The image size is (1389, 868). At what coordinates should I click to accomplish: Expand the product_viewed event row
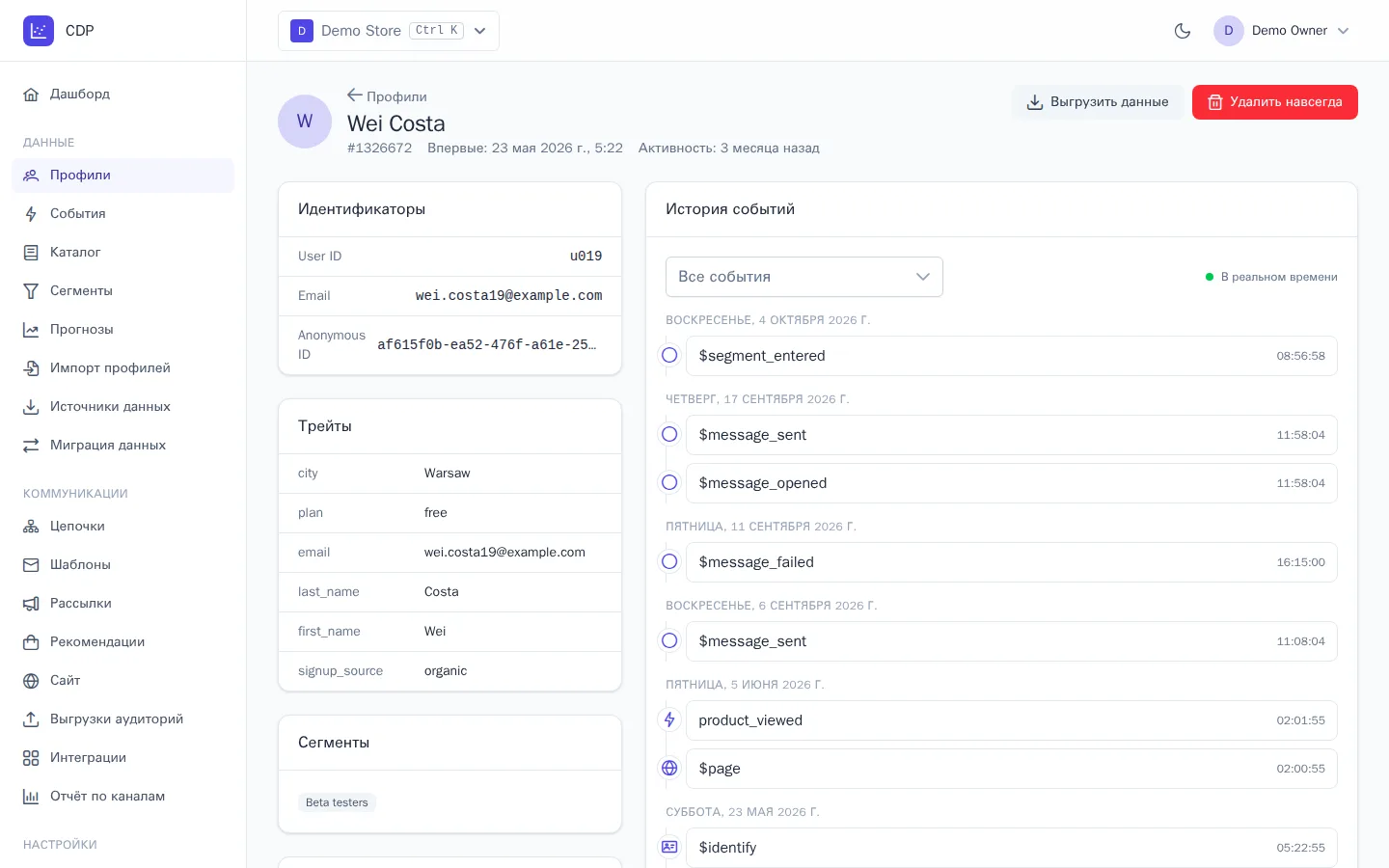click(1011, 720)
